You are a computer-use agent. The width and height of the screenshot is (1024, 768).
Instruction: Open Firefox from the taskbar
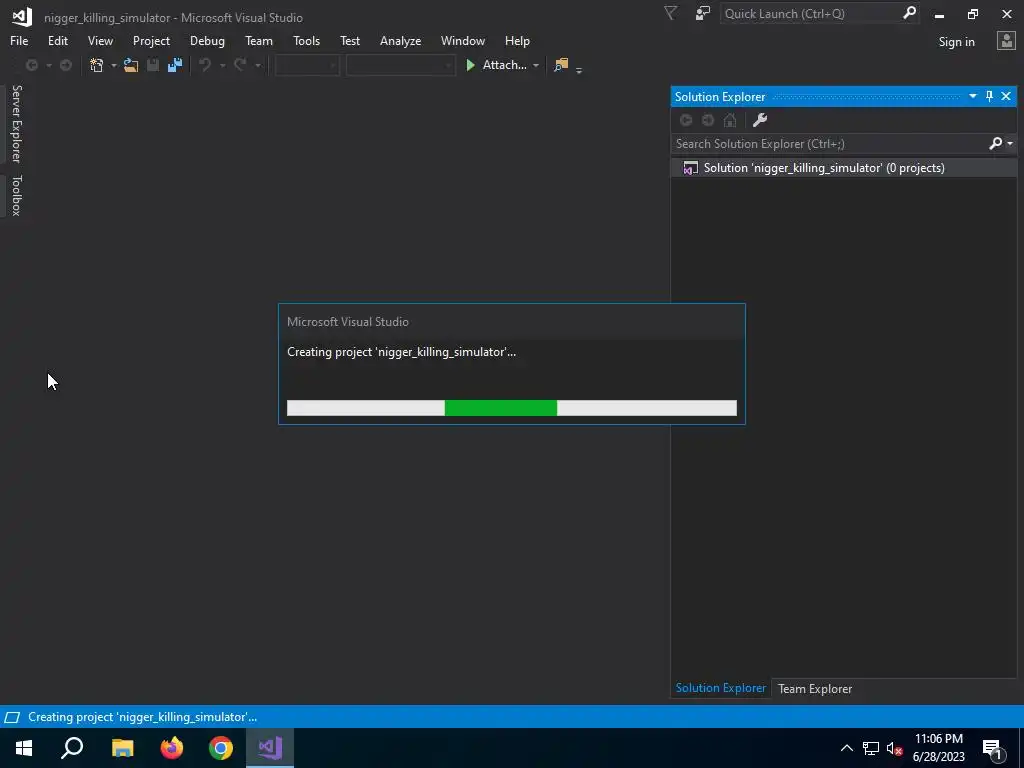[172, 748]
